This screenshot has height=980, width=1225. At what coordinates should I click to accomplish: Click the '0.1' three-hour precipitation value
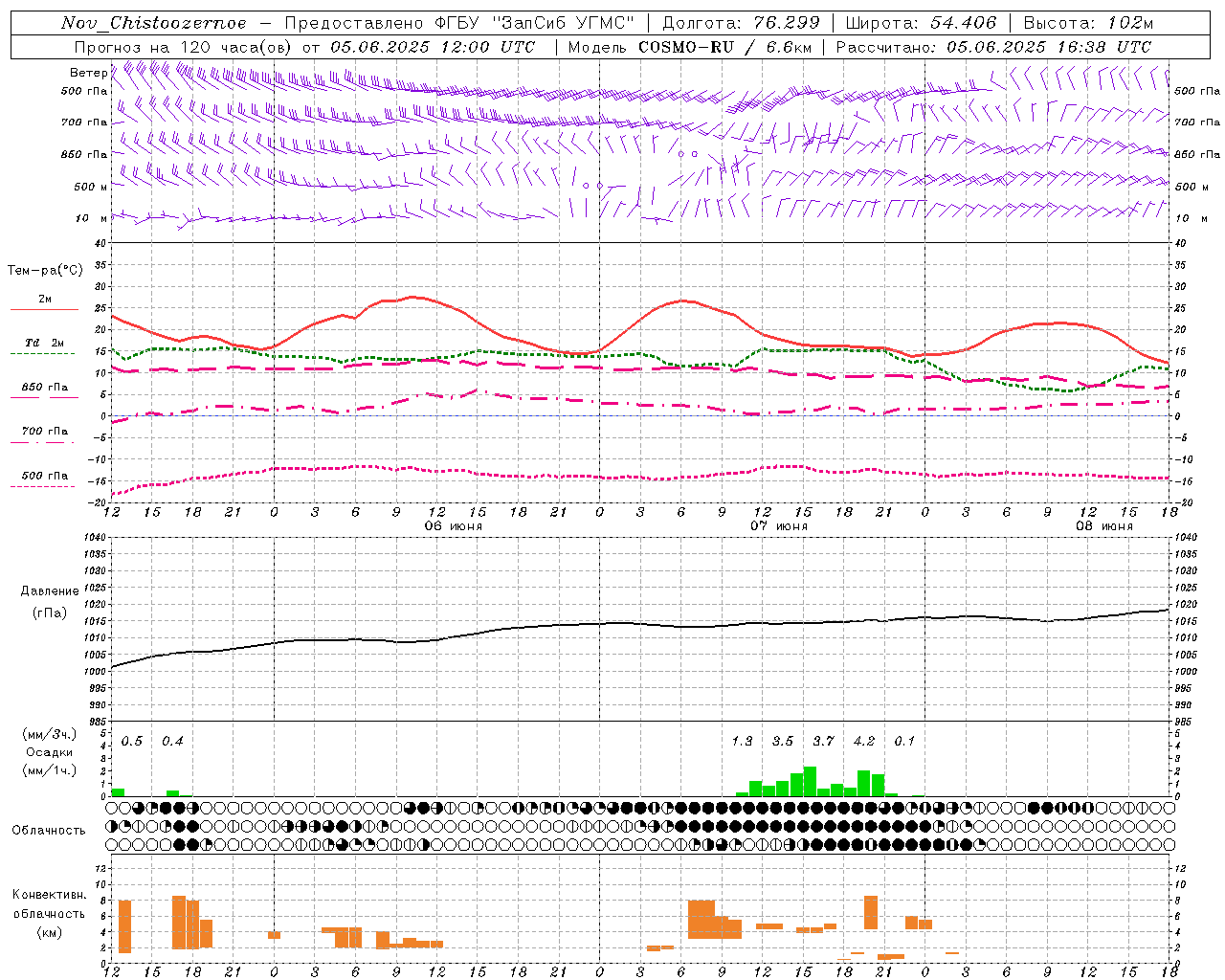click(904, 741)
